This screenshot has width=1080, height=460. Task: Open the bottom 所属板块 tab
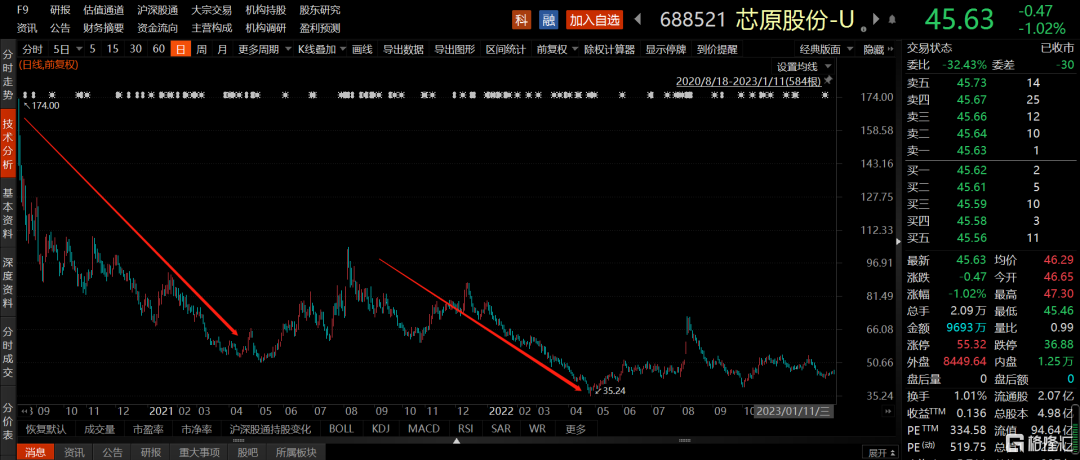point(295,452)
